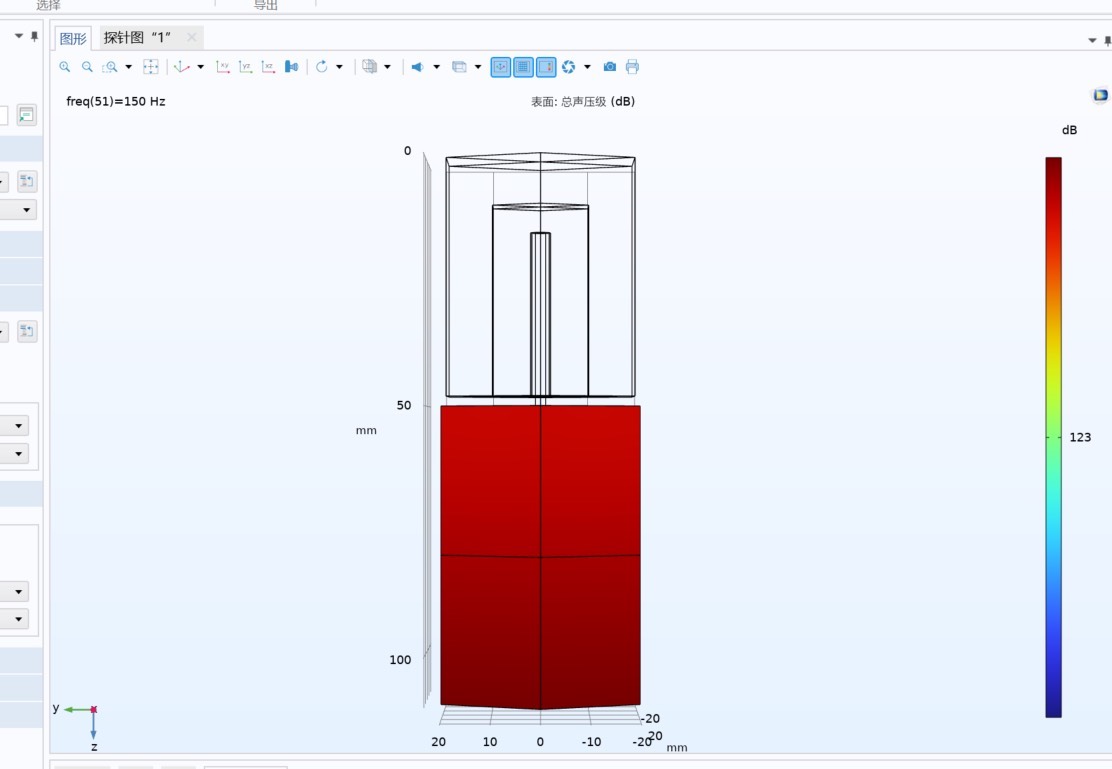Activate the Zoom Box tool
The height and width of the screenshot is (769, 1112).
click(110, 67)
